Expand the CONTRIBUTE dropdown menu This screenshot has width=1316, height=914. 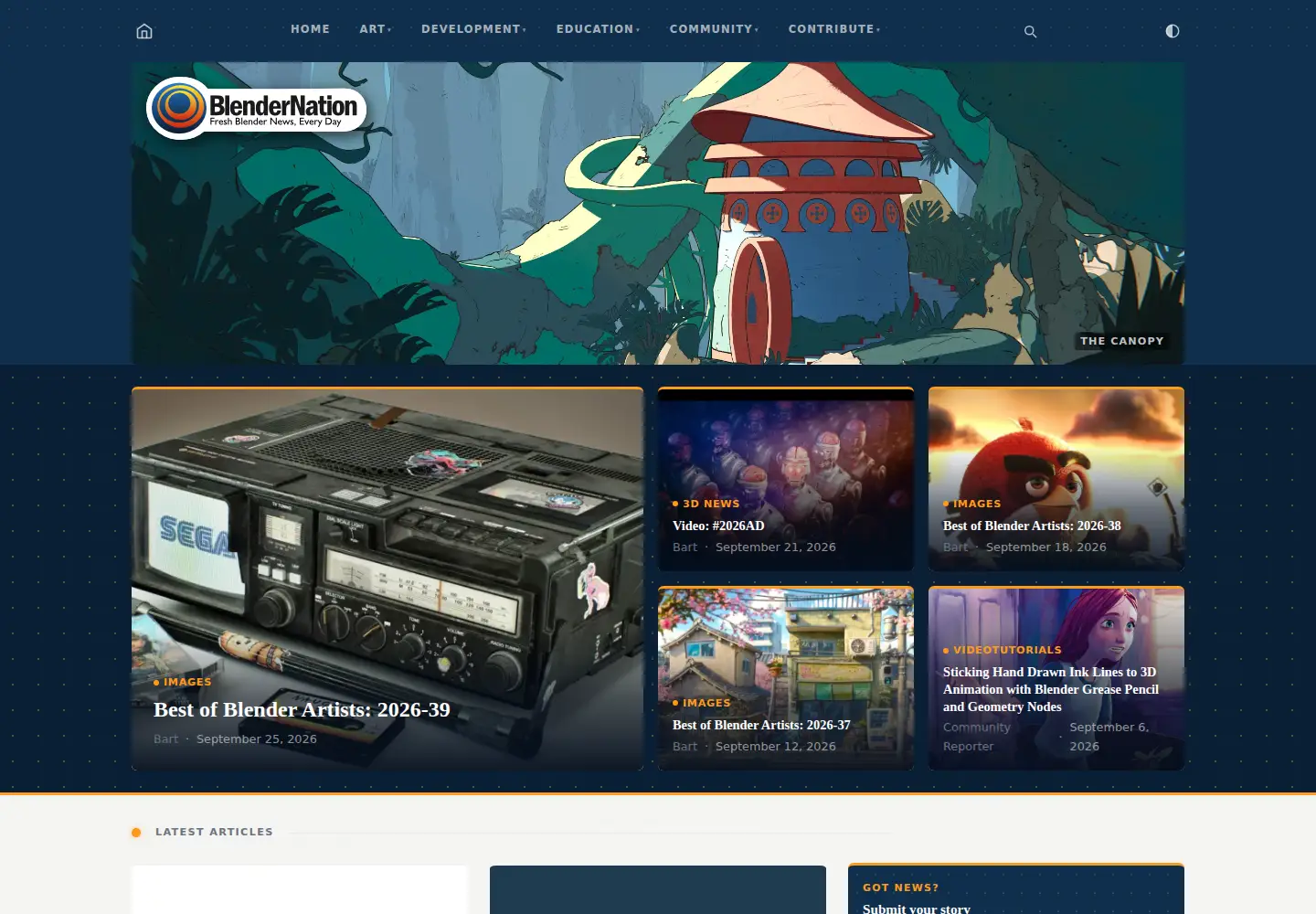[x=834, y=29]
